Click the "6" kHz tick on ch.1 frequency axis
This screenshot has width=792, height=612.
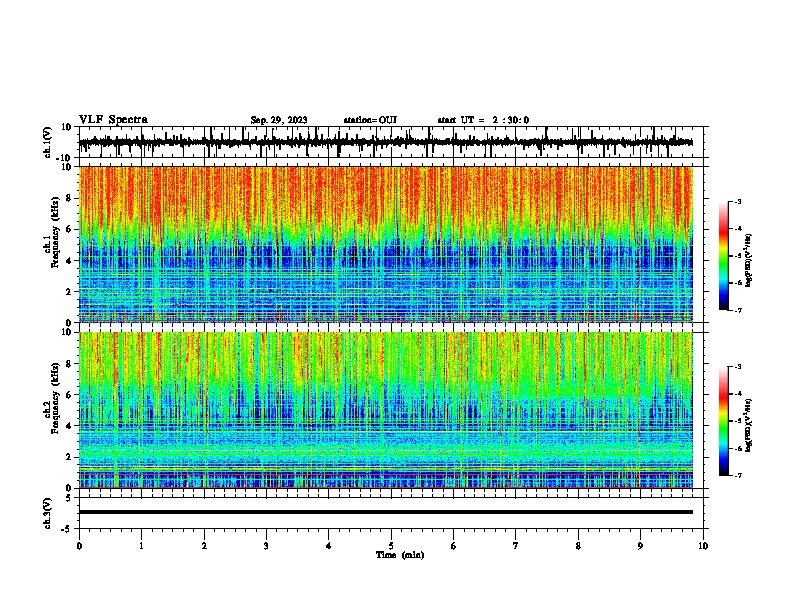pos(70,229)
